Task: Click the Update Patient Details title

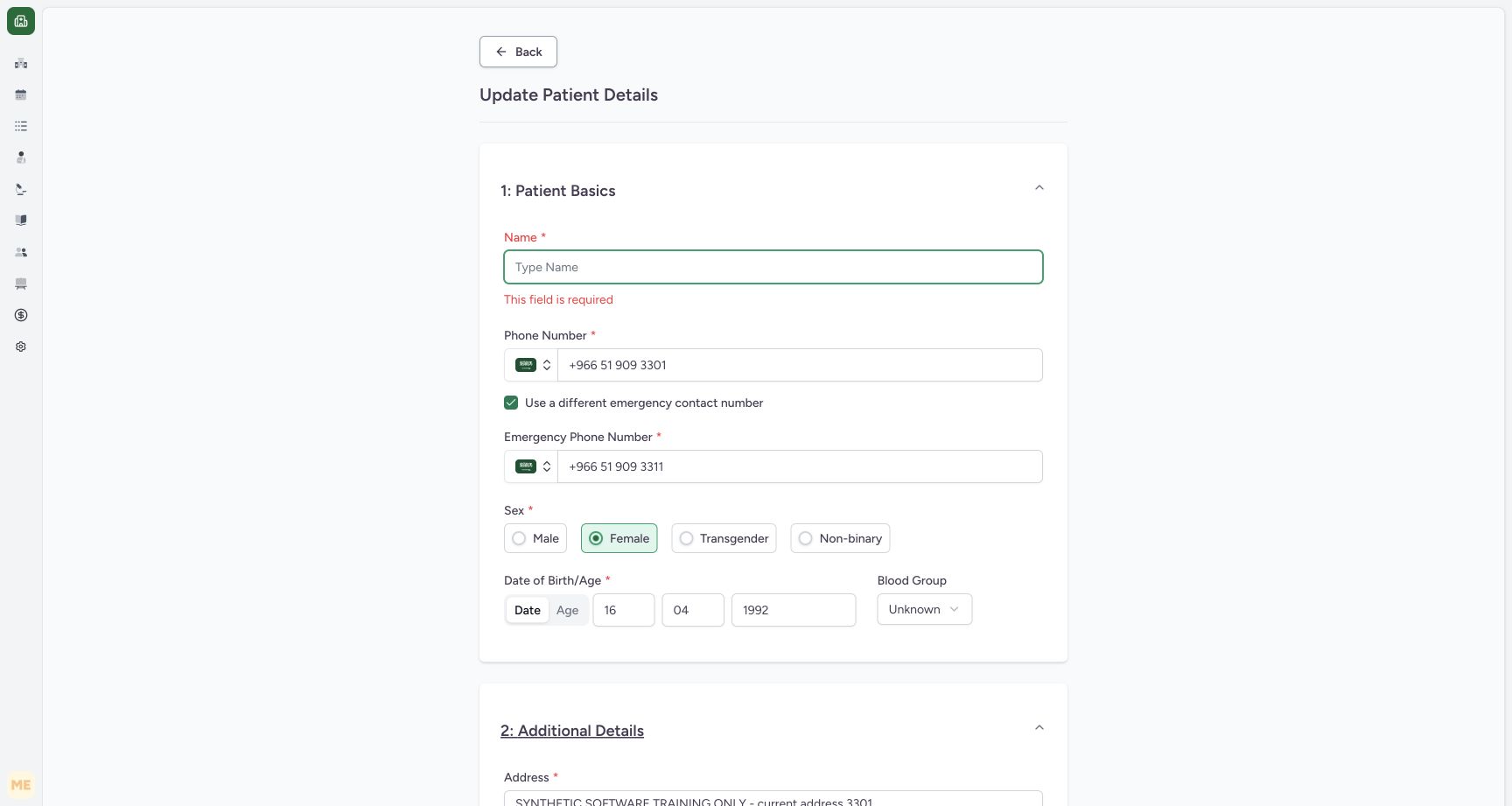Action: 569,95
